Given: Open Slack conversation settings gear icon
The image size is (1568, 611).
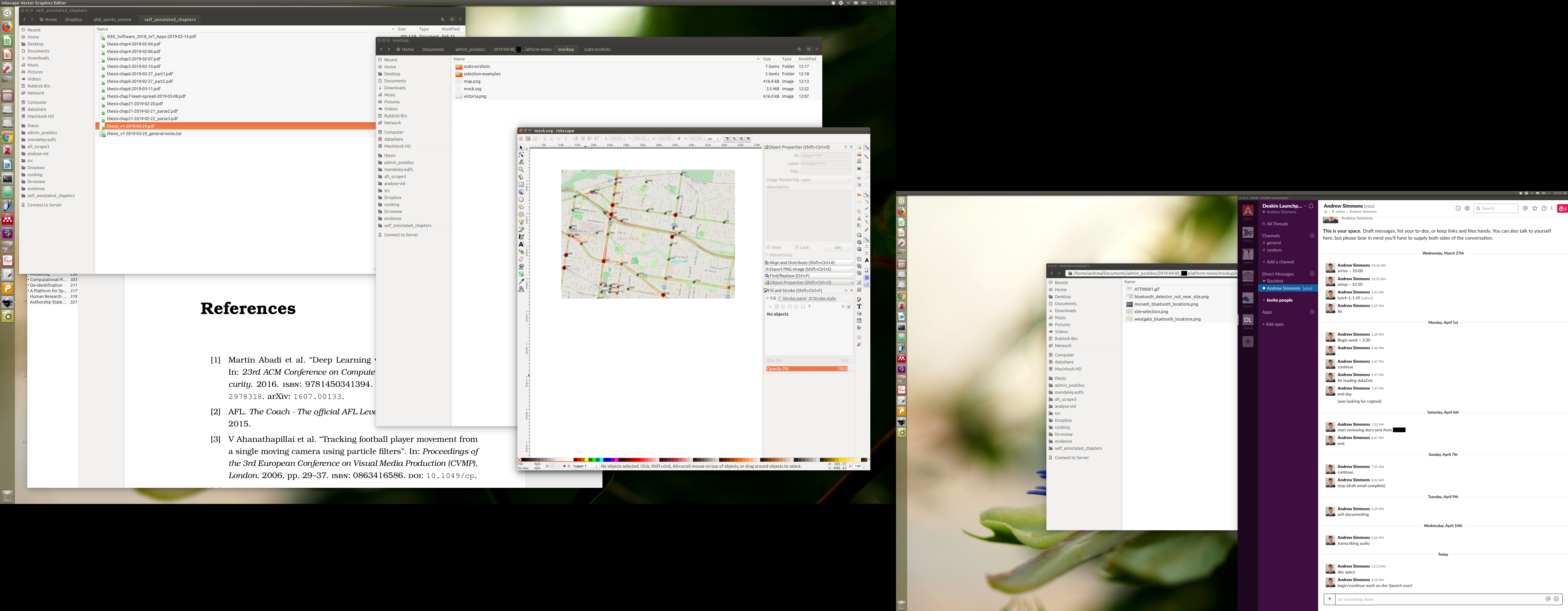Looking at the screenshot, I should coord(1467,208).
